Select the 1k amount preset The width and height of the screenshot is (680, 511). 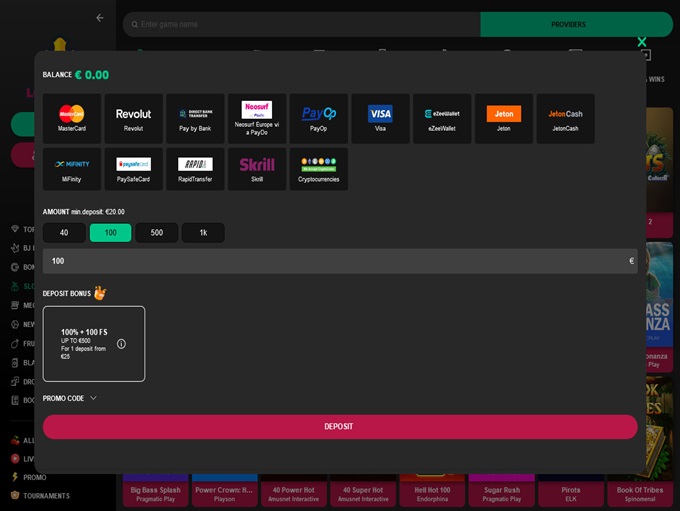point(203,233)
